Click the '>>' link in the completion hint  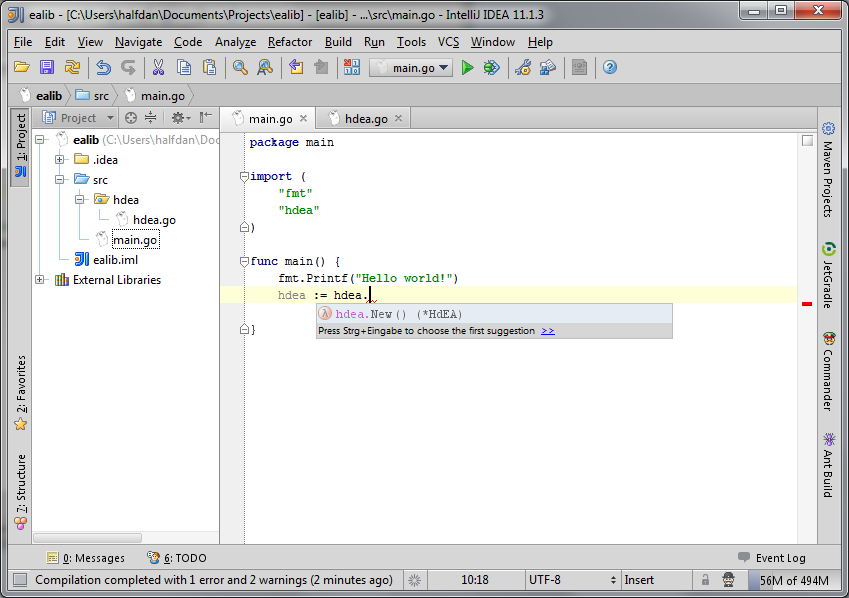point(548,331)
